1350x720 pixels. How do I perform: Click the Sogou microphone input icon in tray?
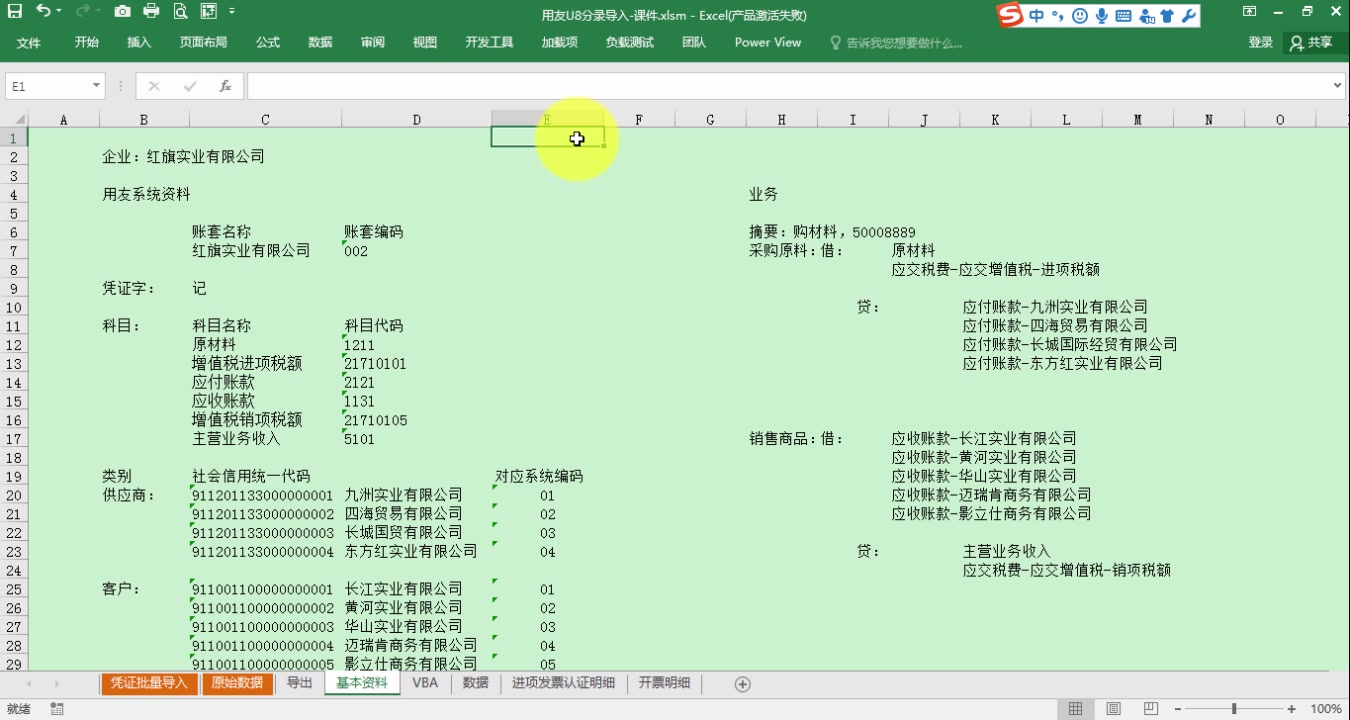click(1100, 16)
